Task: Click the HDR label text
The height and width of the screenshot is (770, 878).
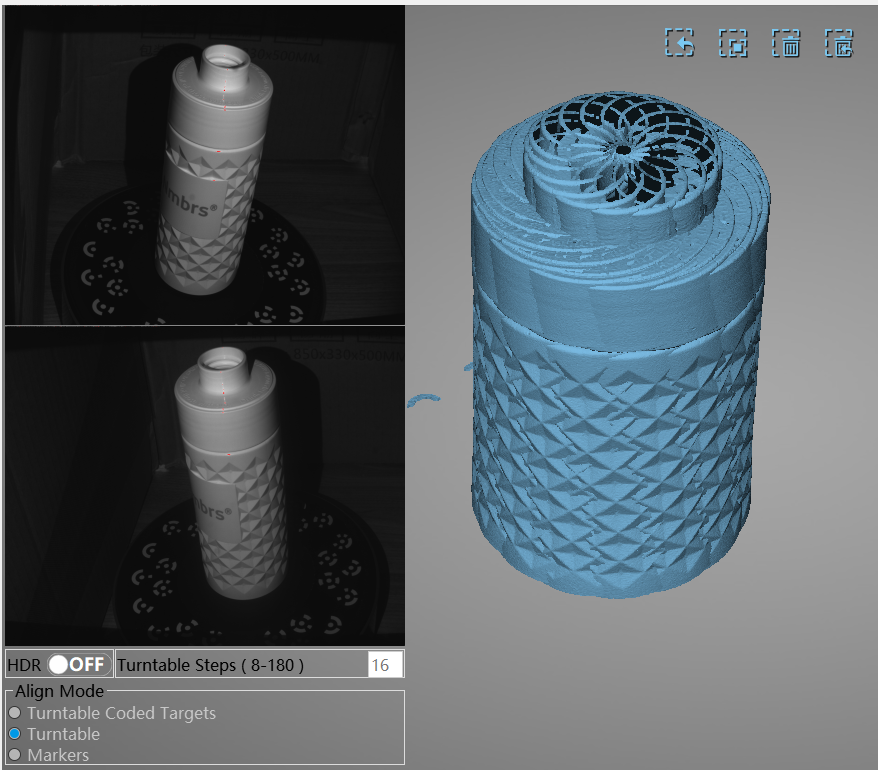Action: pos(24,665)
